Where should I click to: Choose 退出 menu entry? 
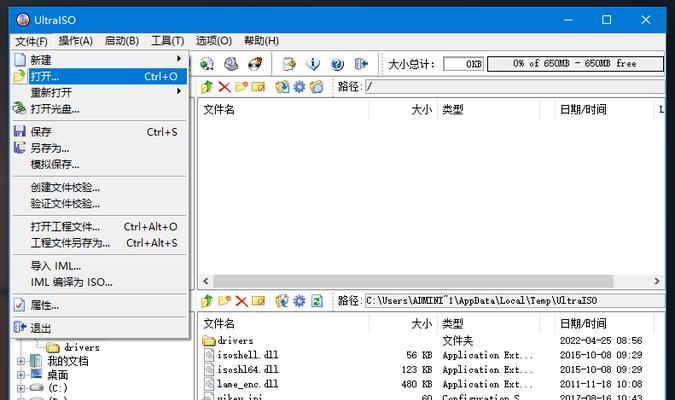pos(99,328)
